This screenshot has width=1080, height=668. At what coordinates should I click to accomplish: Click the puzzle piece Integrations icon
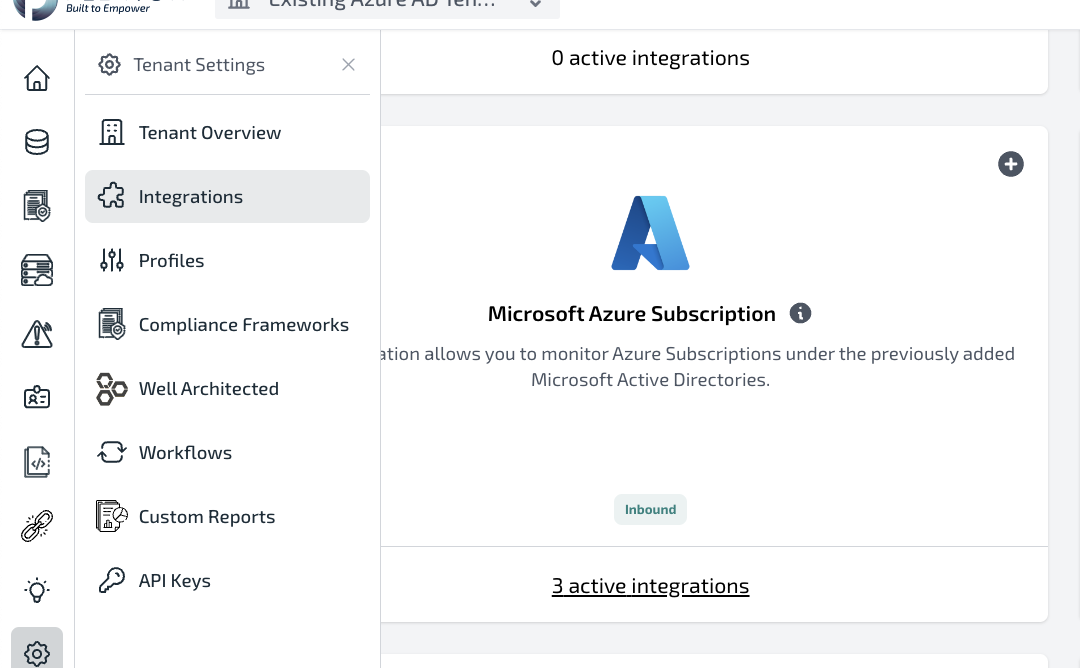tap(112, 196)
